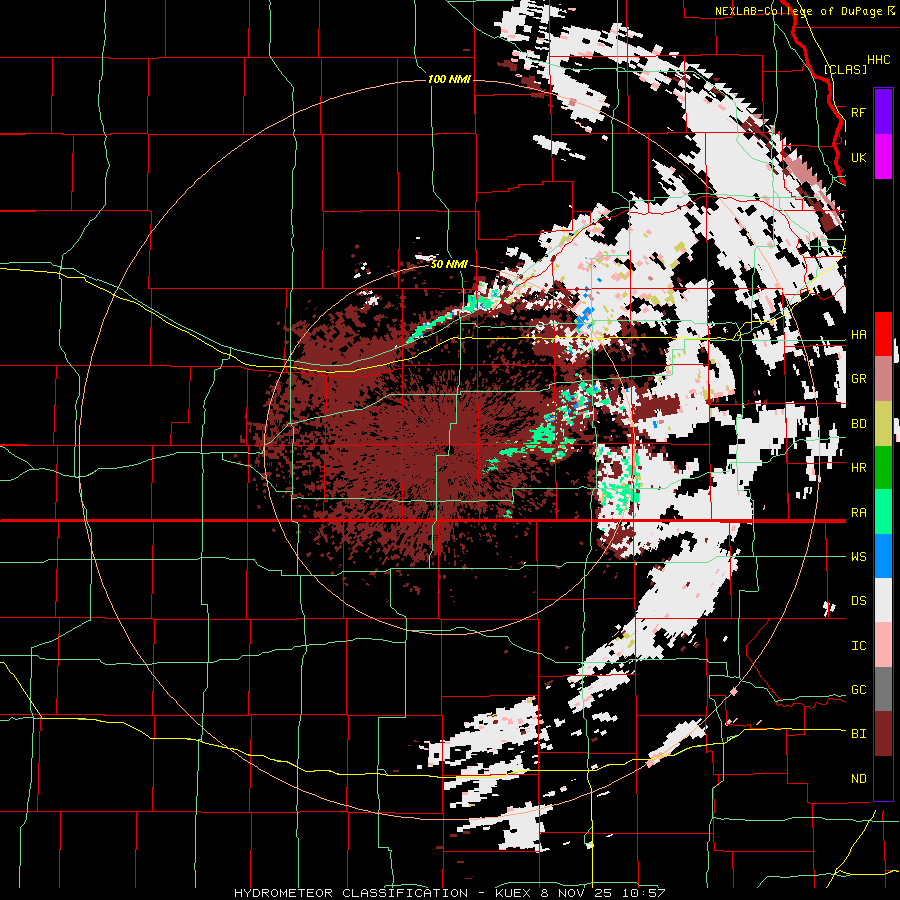Viewport: 900px width, 900px height.
Task: Click the brown BI legend swatch
Action: coord(883,734)
